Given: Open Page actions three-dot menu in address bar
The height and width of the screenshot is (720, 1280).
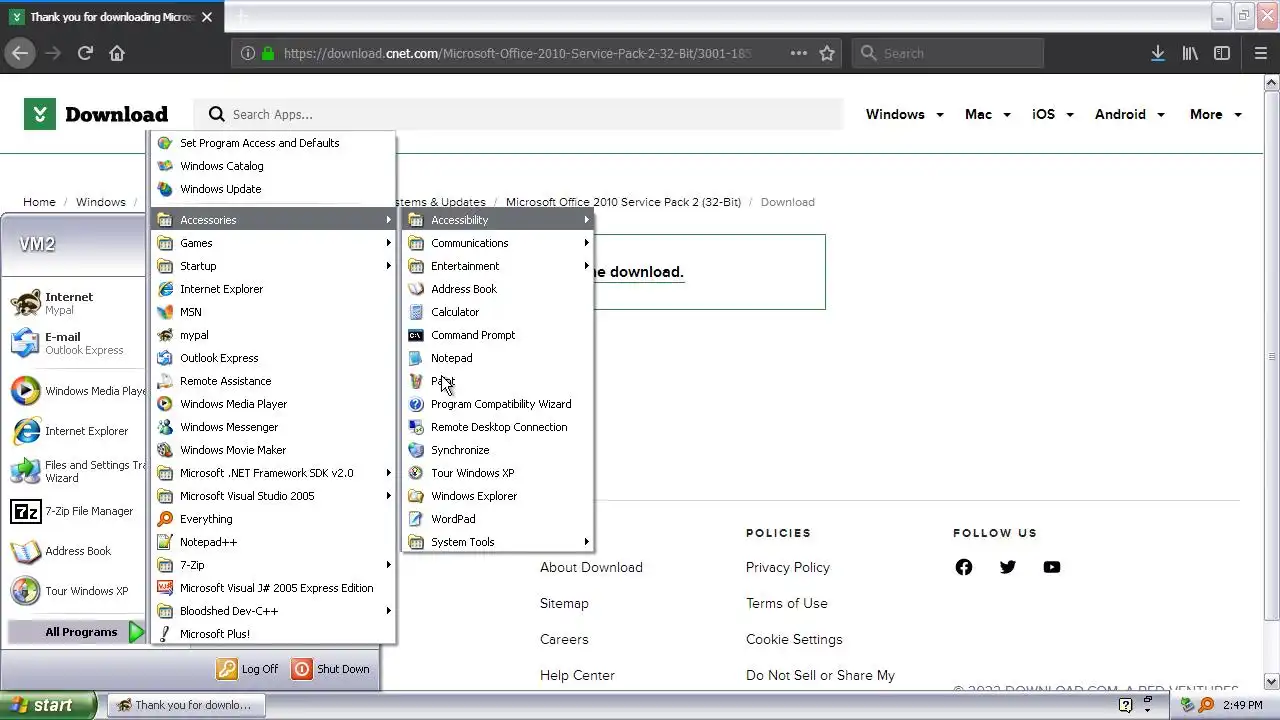Looking at the screenshot, I should 799,53.
